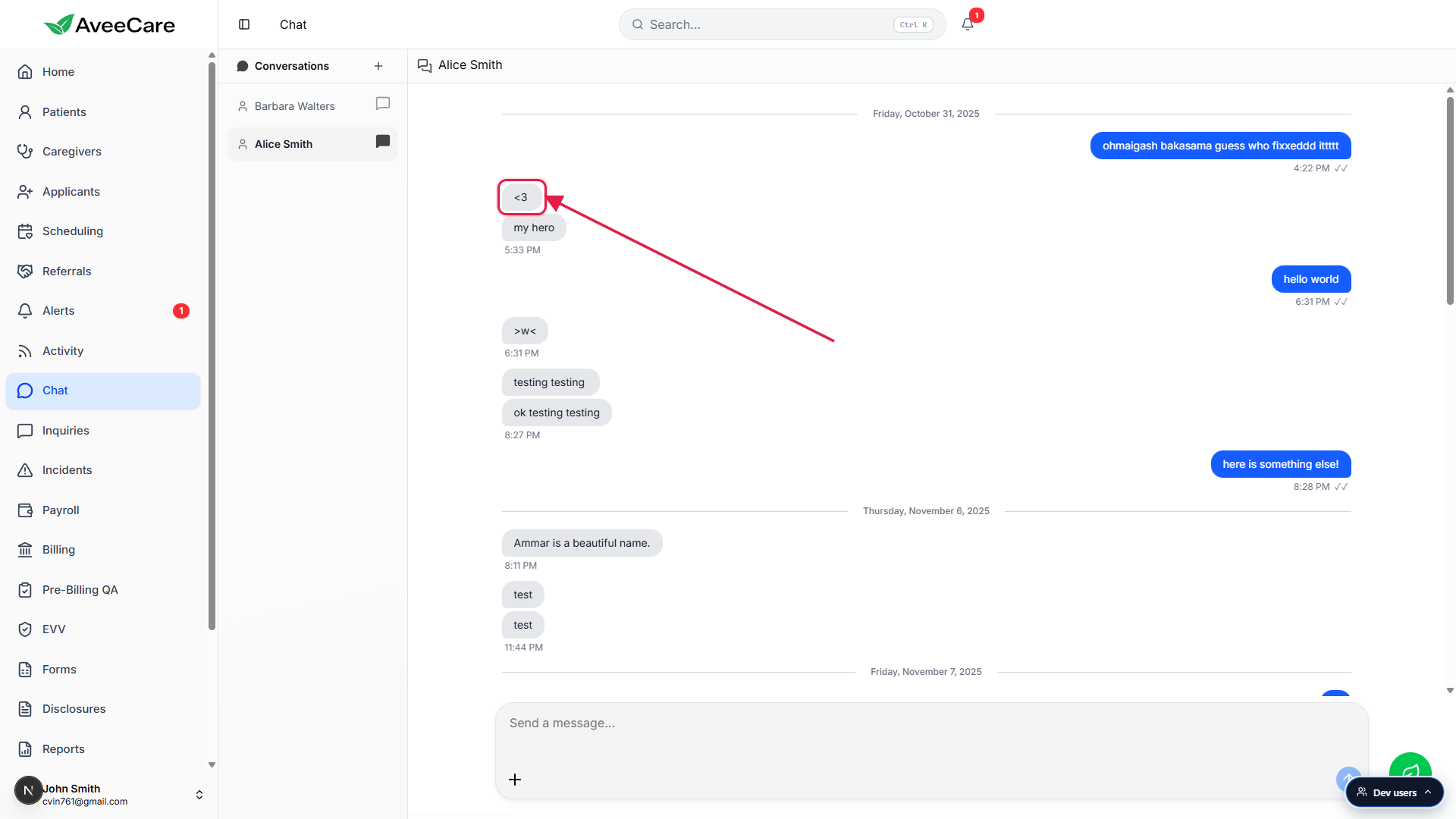The width and height of the screenshot is (1456, 819).
Task: Click the conversation header chat icon
Action: 425,65
